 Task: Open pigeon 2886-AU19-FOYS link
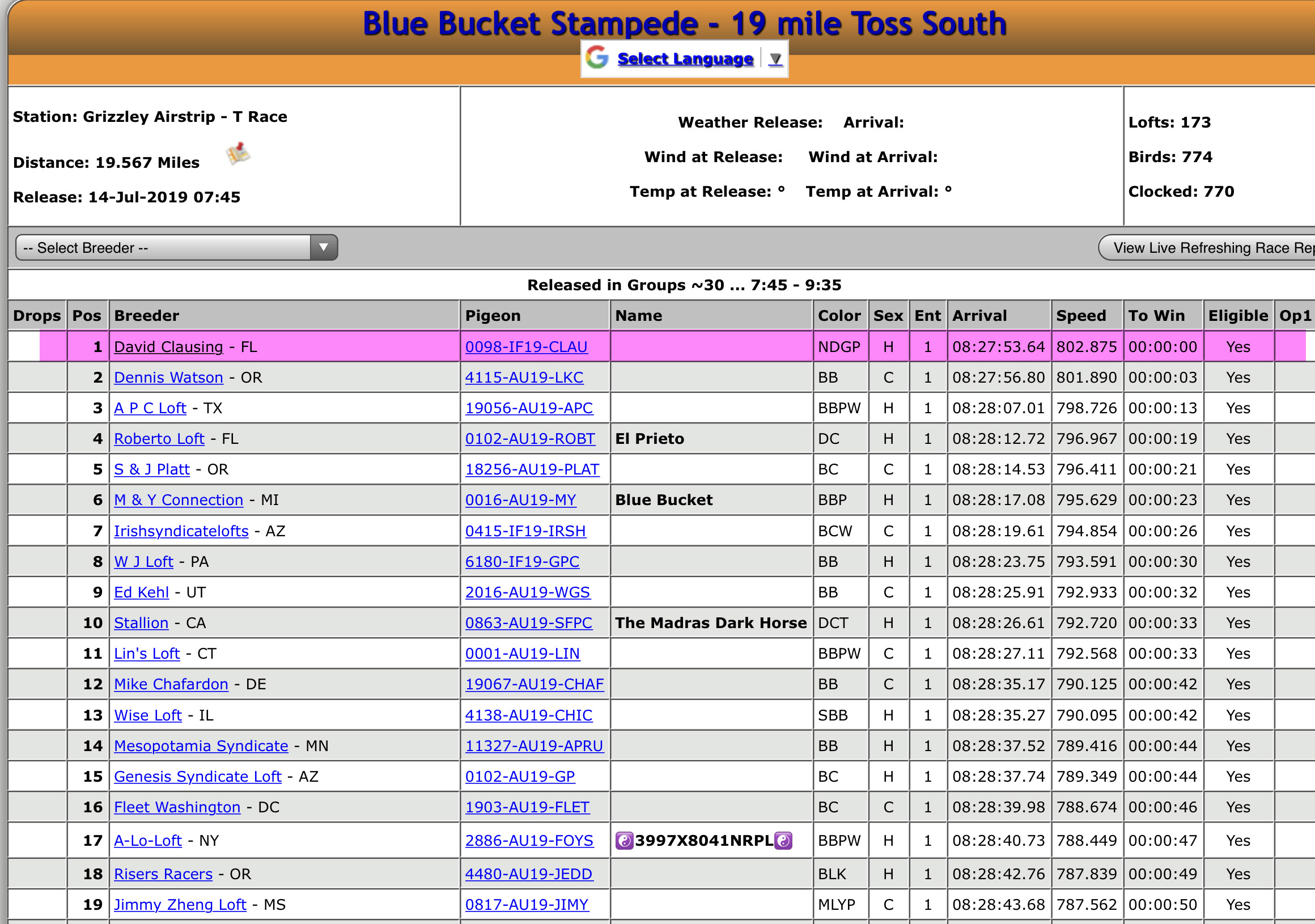click(x=529, y=840)
